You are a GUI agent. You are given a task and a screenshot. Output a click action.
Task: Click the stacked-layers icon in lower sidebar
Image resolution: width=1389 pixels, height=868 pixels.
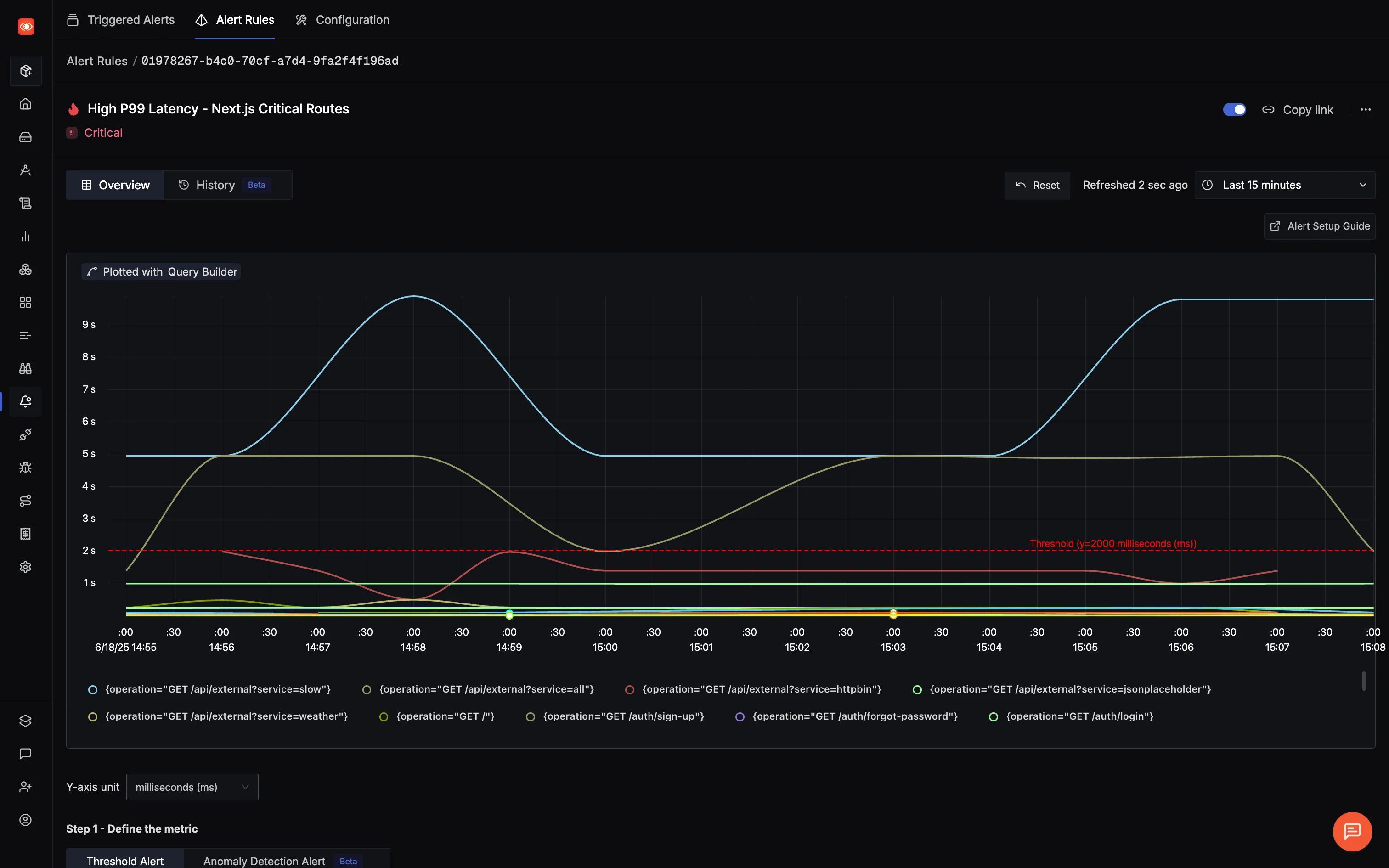click(25, 721)
